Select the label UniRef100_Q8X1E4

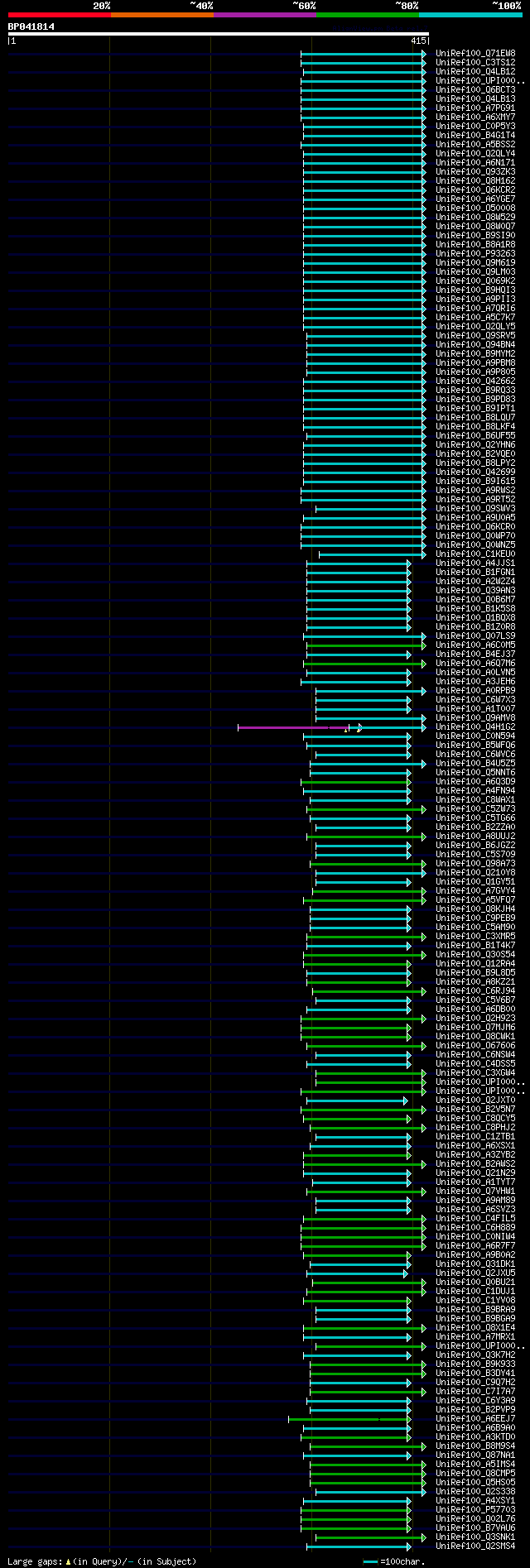point(475,1327)
